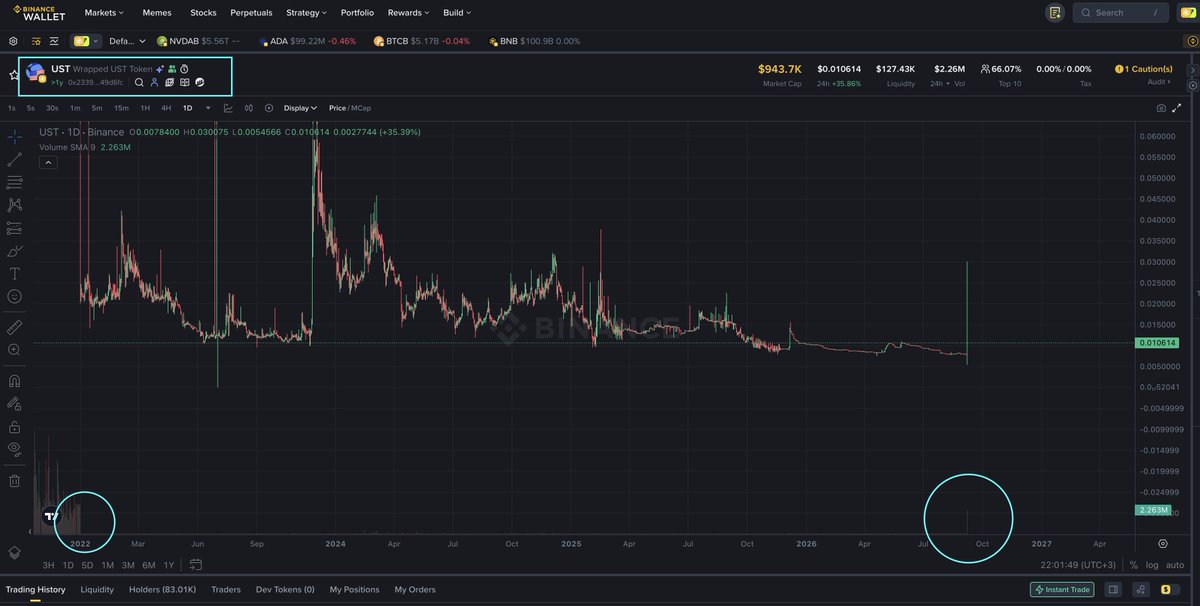Open chart indicators icon
1200x606 pixels.
coord(228,108)
